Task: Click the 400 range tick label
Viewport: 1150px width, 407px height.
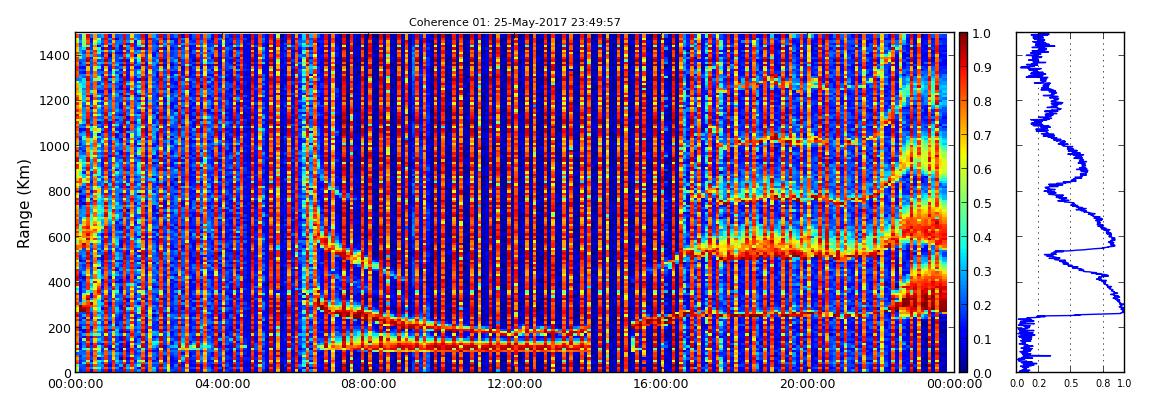Action: pyautogui.click(x=57, y=283)
